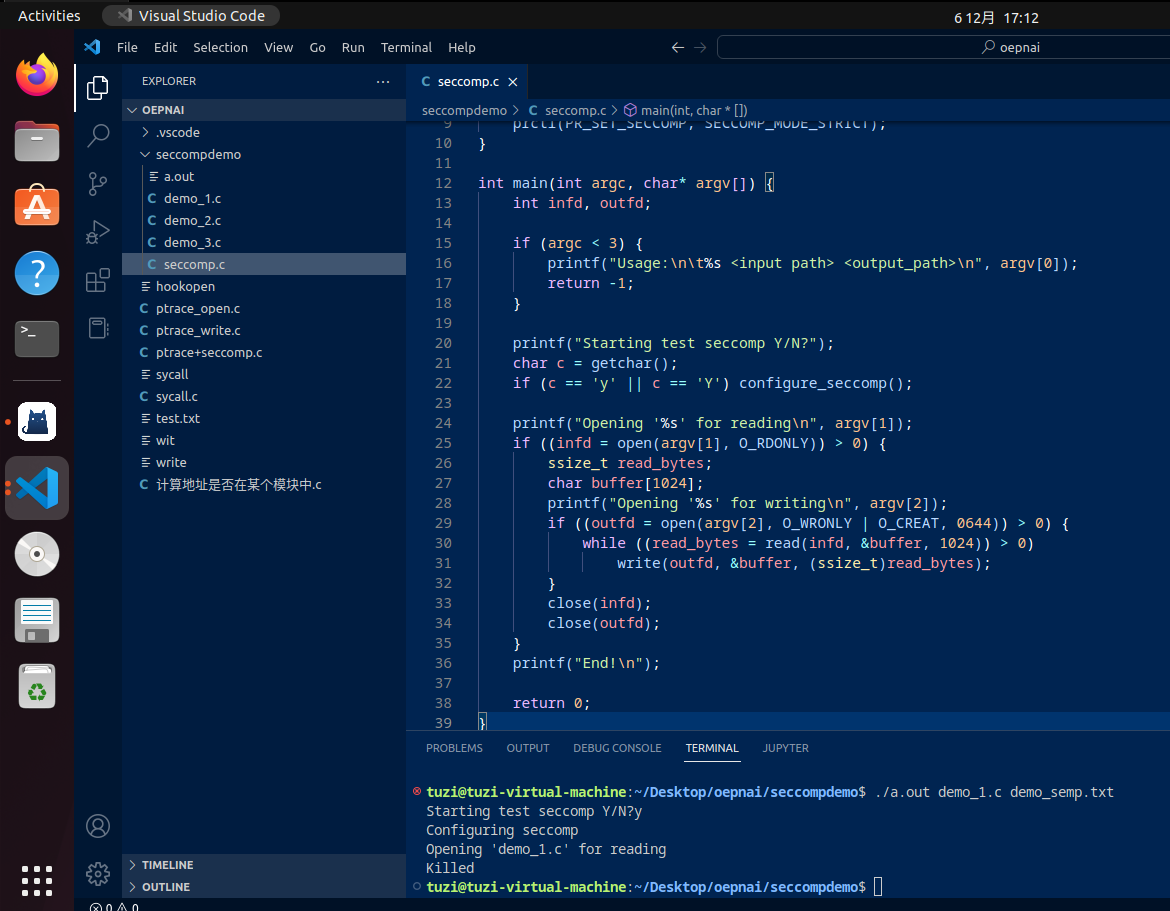1170x911 pixels.
Task: Switch to the JUPYTER panel tab
Action: pyautogui.click(x=785, y=748)
